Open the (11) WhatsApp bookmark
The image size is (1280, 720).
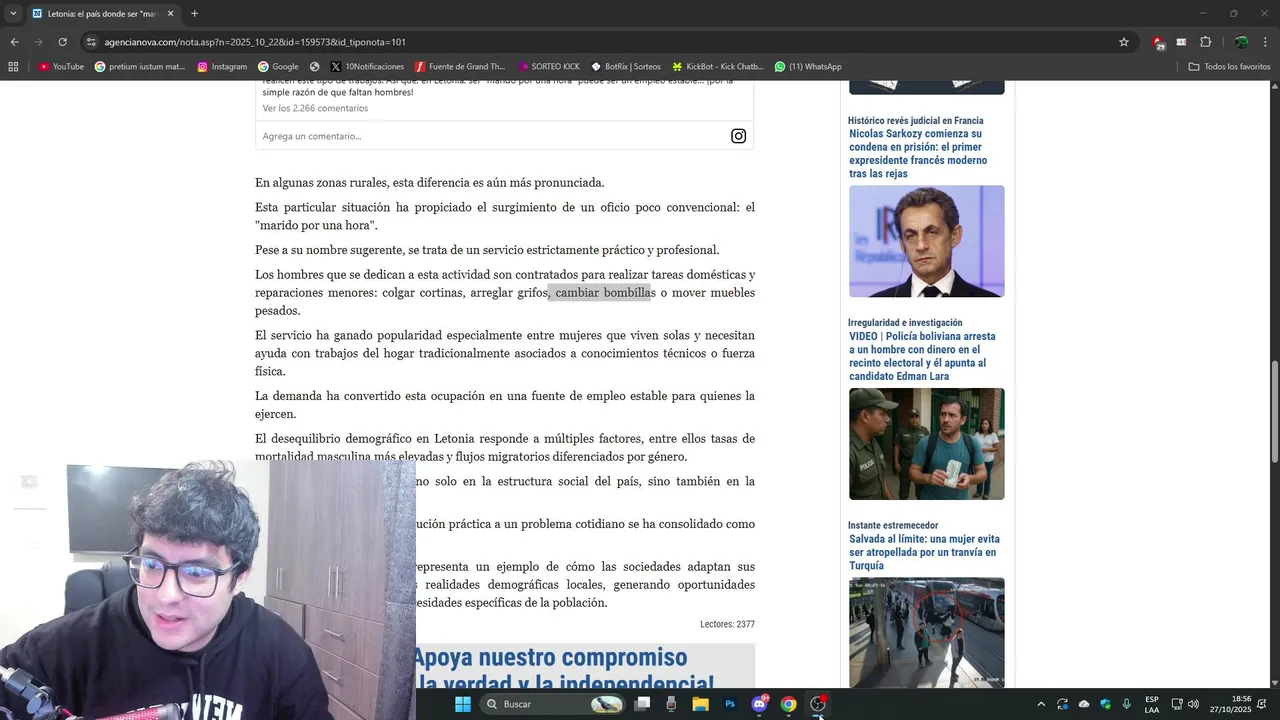808,67
